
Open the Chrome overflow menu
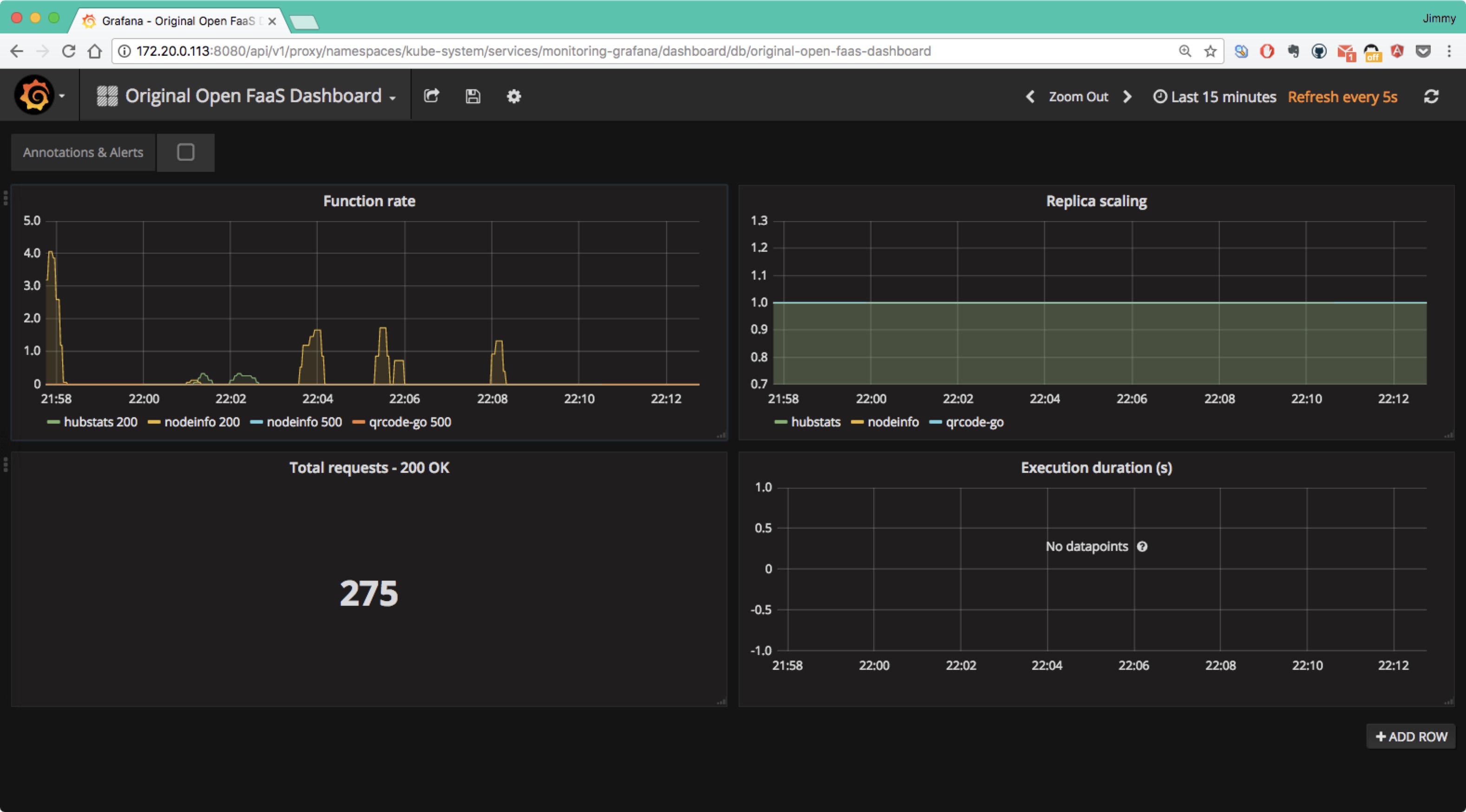(1449, 51)
